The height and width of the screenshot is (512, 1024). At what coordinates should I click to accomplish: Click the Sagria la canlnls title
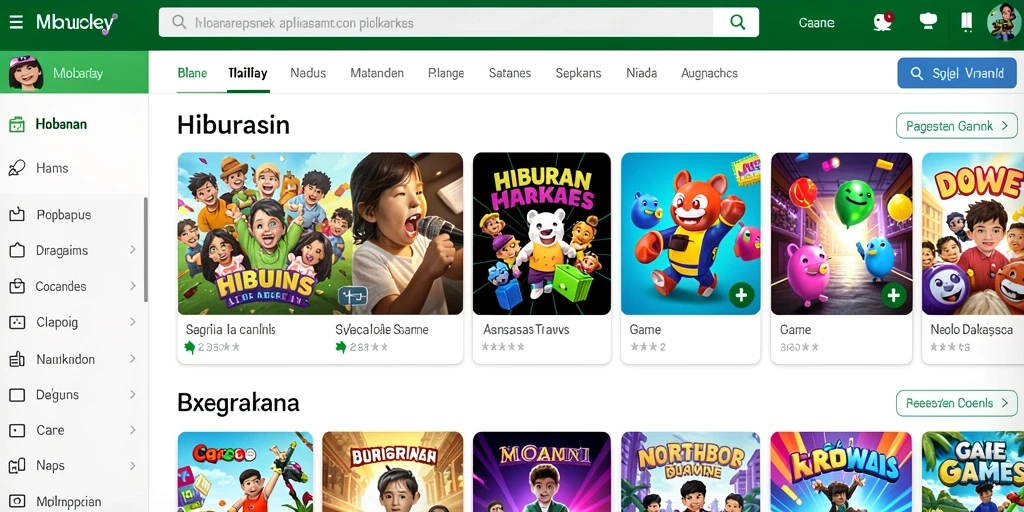coord(231,330)
